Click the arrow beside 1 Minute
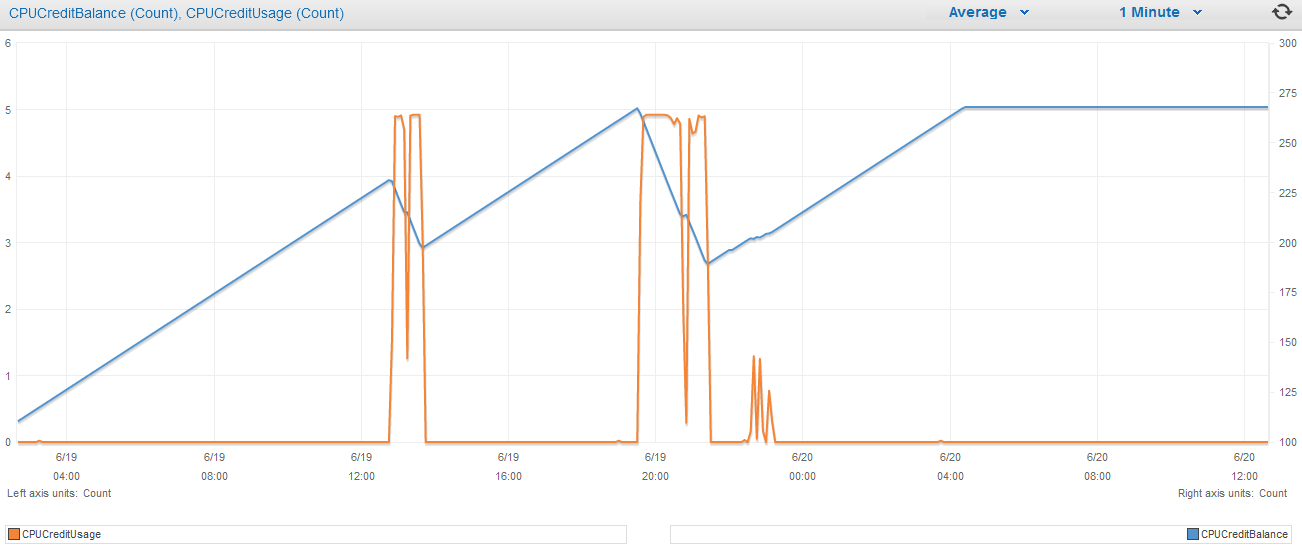This screenshot has width=1302, height=549. [1197, 13]
